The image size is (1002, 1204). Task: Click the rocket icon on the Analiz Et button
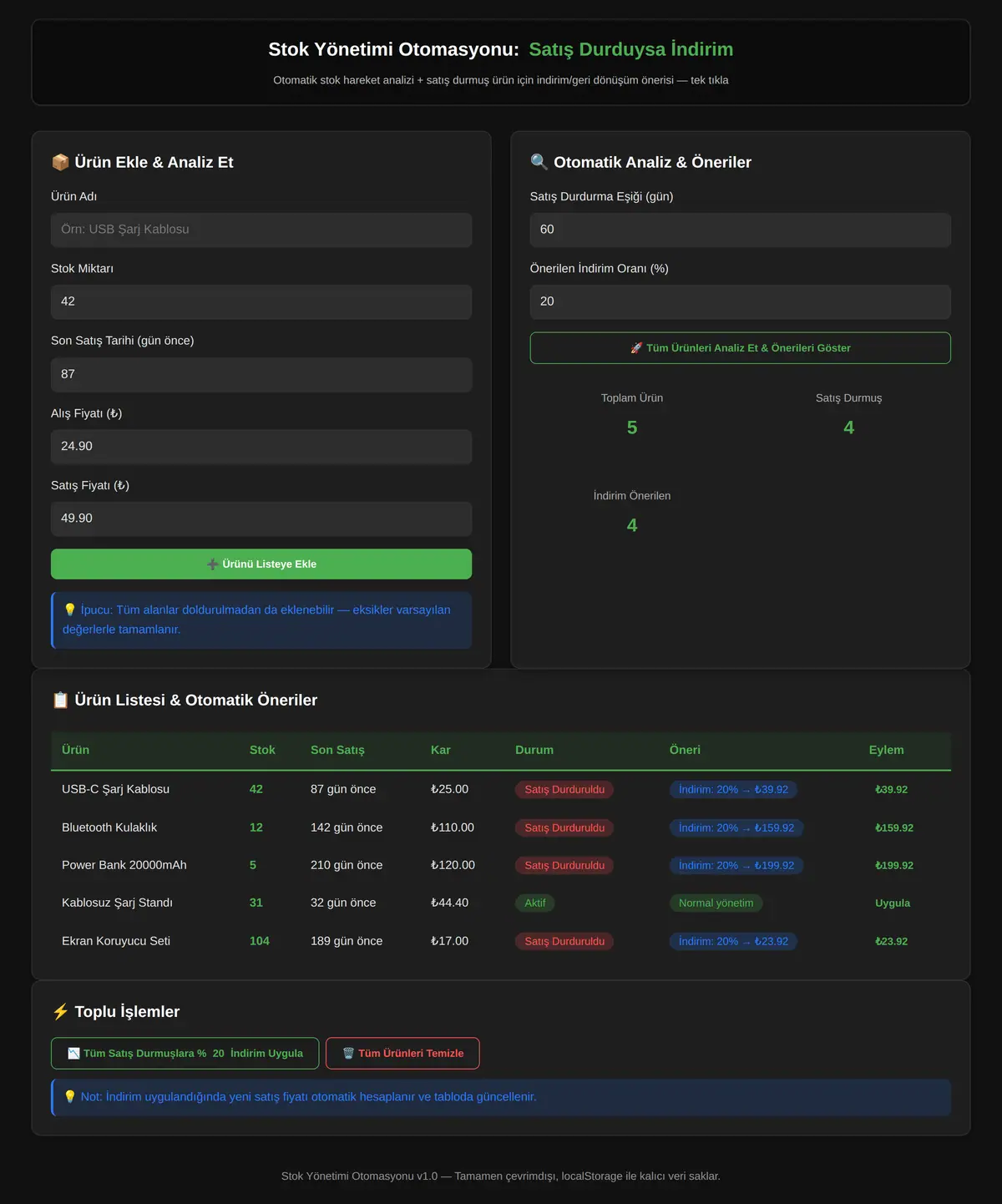pyautogui.click(x=636, y=347)
